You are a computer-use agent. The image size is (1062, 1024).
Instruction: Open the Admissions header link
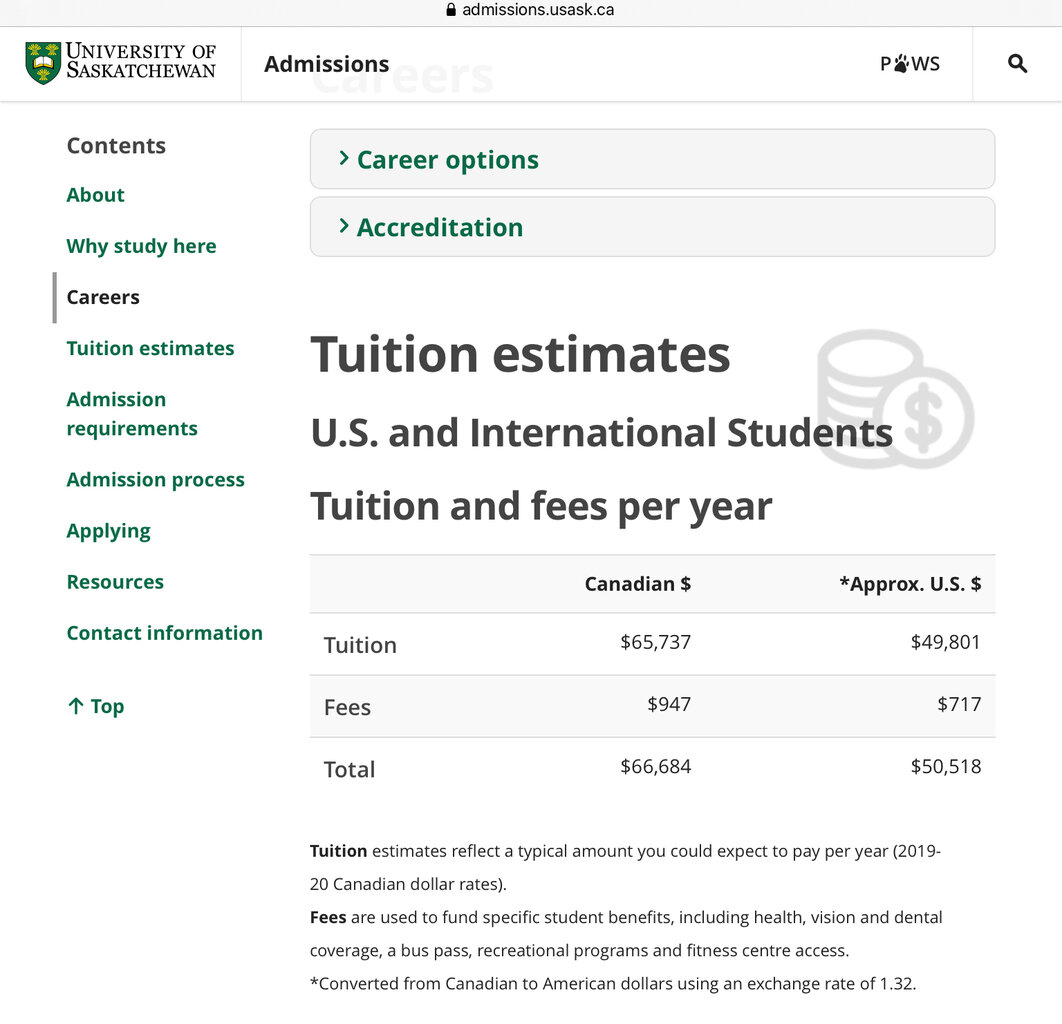click(x=326, y=64)
